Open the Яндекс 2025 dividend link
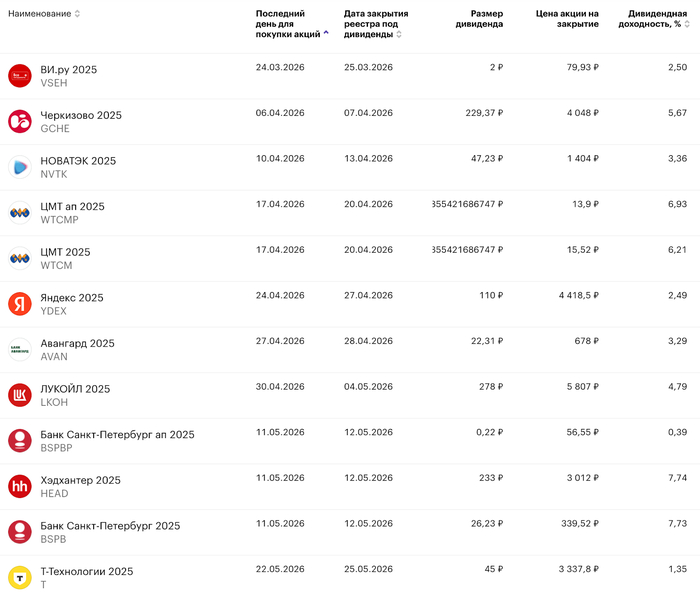Screen dimensions: 700x596 (x=71, y=298)
